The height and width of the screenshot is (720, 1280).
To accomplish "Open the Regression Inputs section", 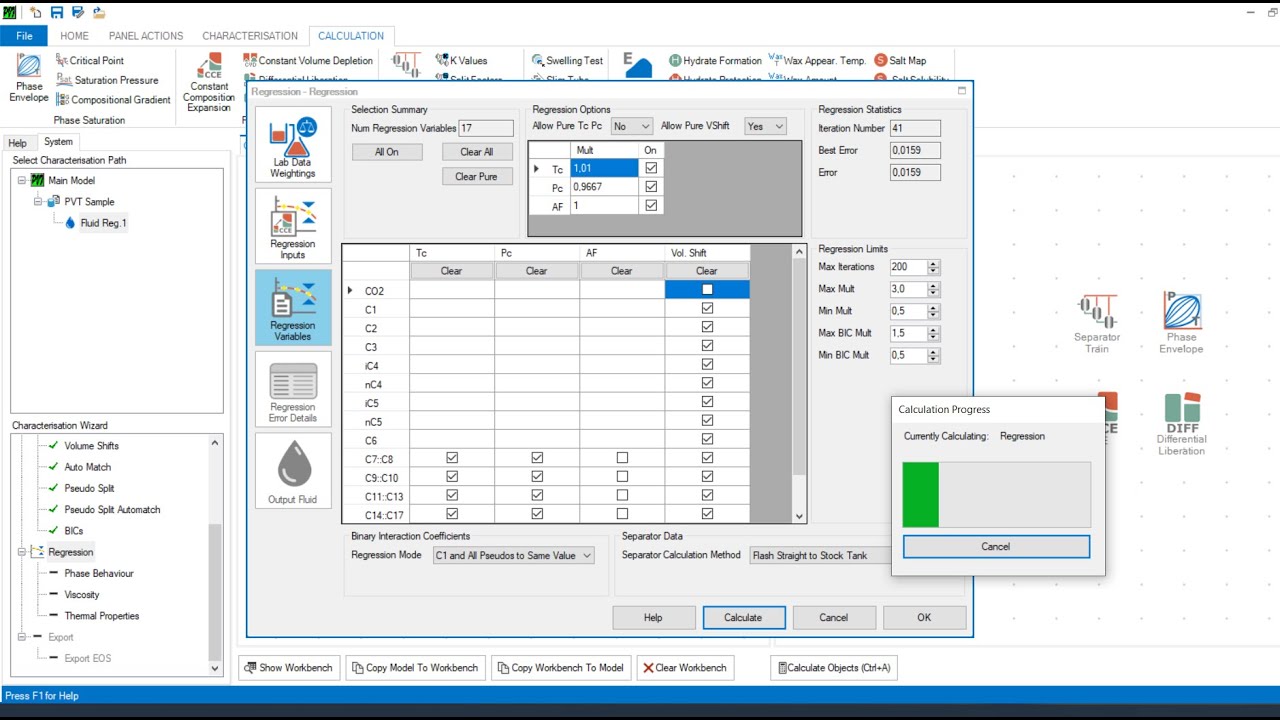I will point(293,226).
